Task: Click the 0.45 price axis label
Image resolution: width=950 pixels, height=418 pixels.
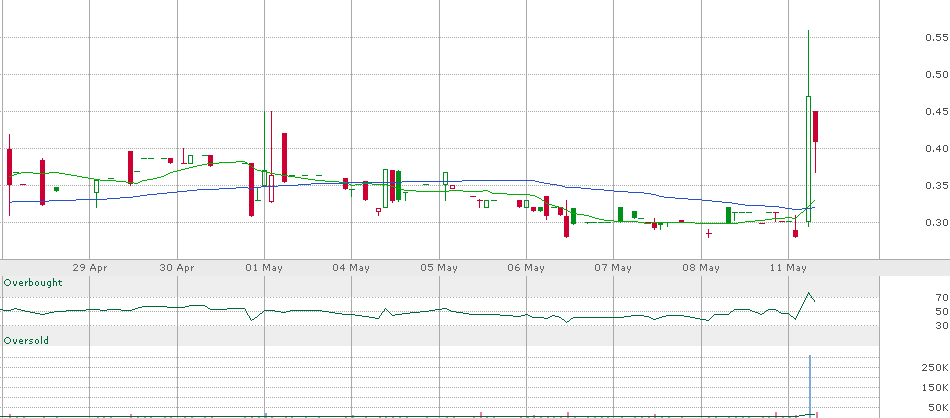Action: tap(936, 111)
